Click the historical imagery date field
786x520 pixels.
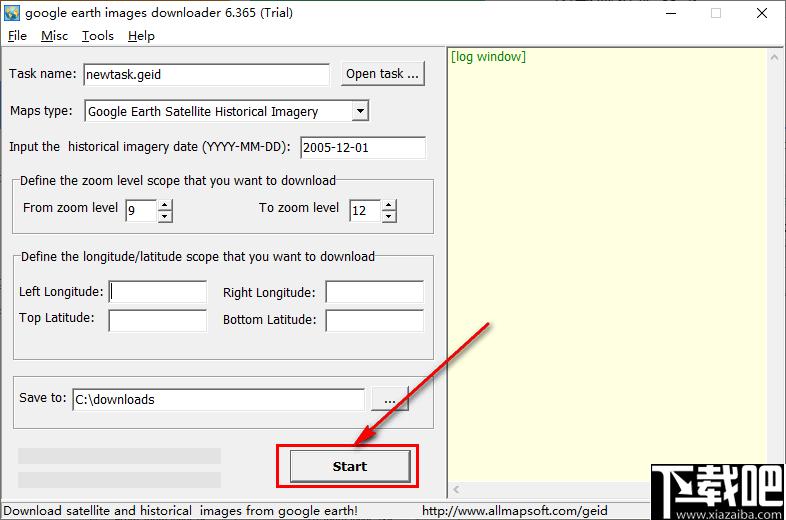click(362, 147)
